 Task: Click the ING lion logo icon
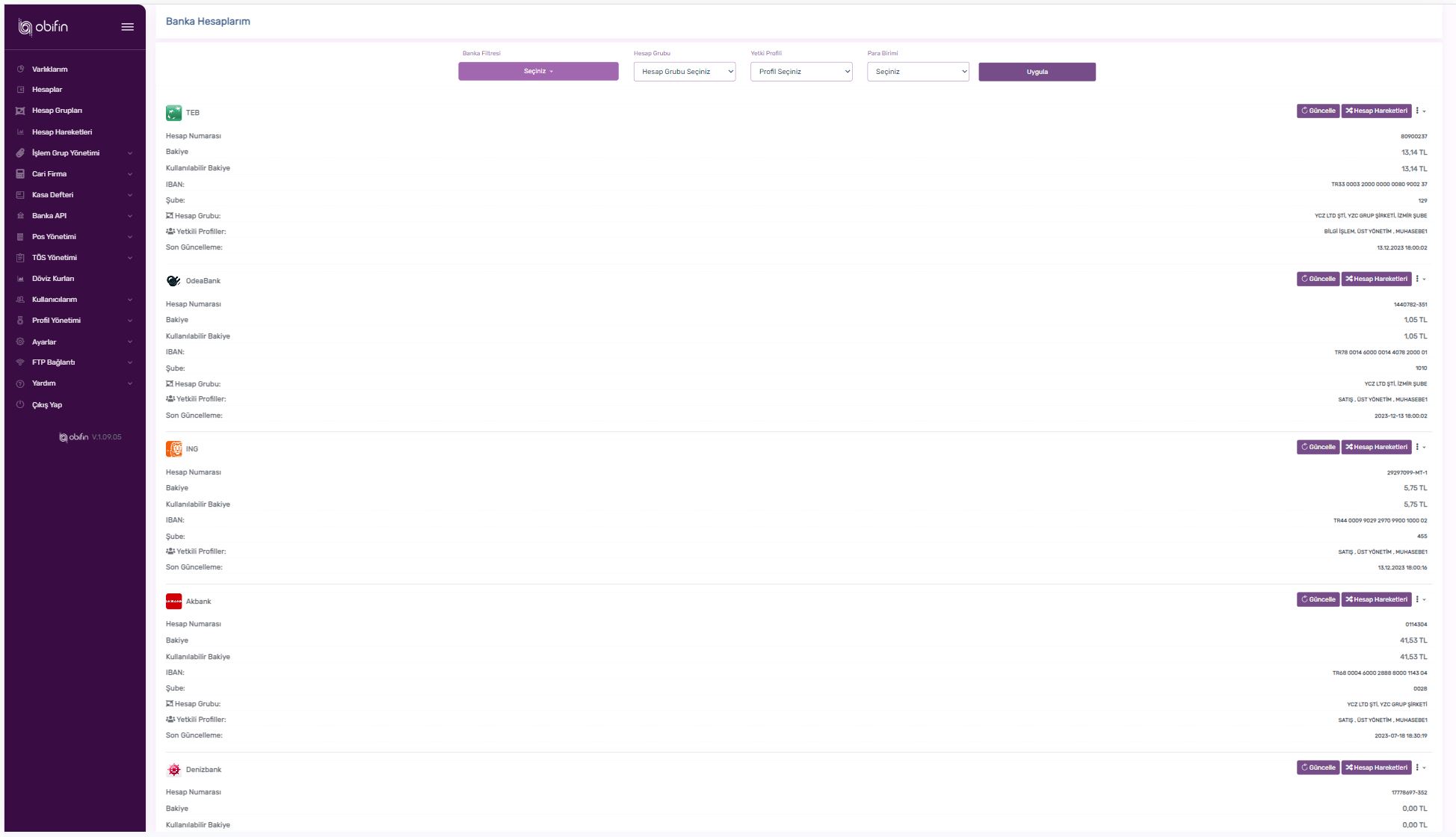click(x=173, y=449)
